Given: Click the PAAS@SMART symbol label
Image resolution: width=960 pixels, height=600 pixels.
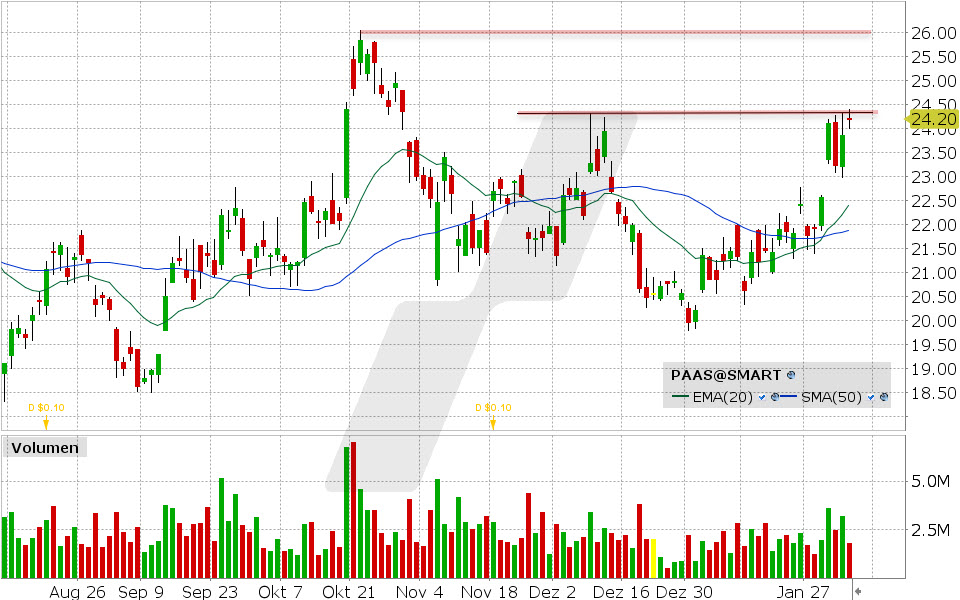Looking at the screenshot, I should pyautogui.click(x=726, y=375).
